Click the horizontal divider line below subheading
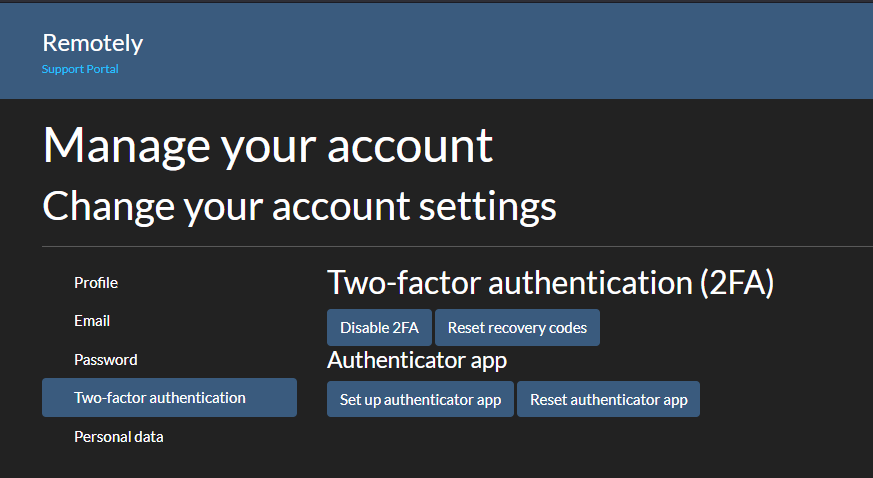This screenshot has width=873, height=478. pos(458,246)
